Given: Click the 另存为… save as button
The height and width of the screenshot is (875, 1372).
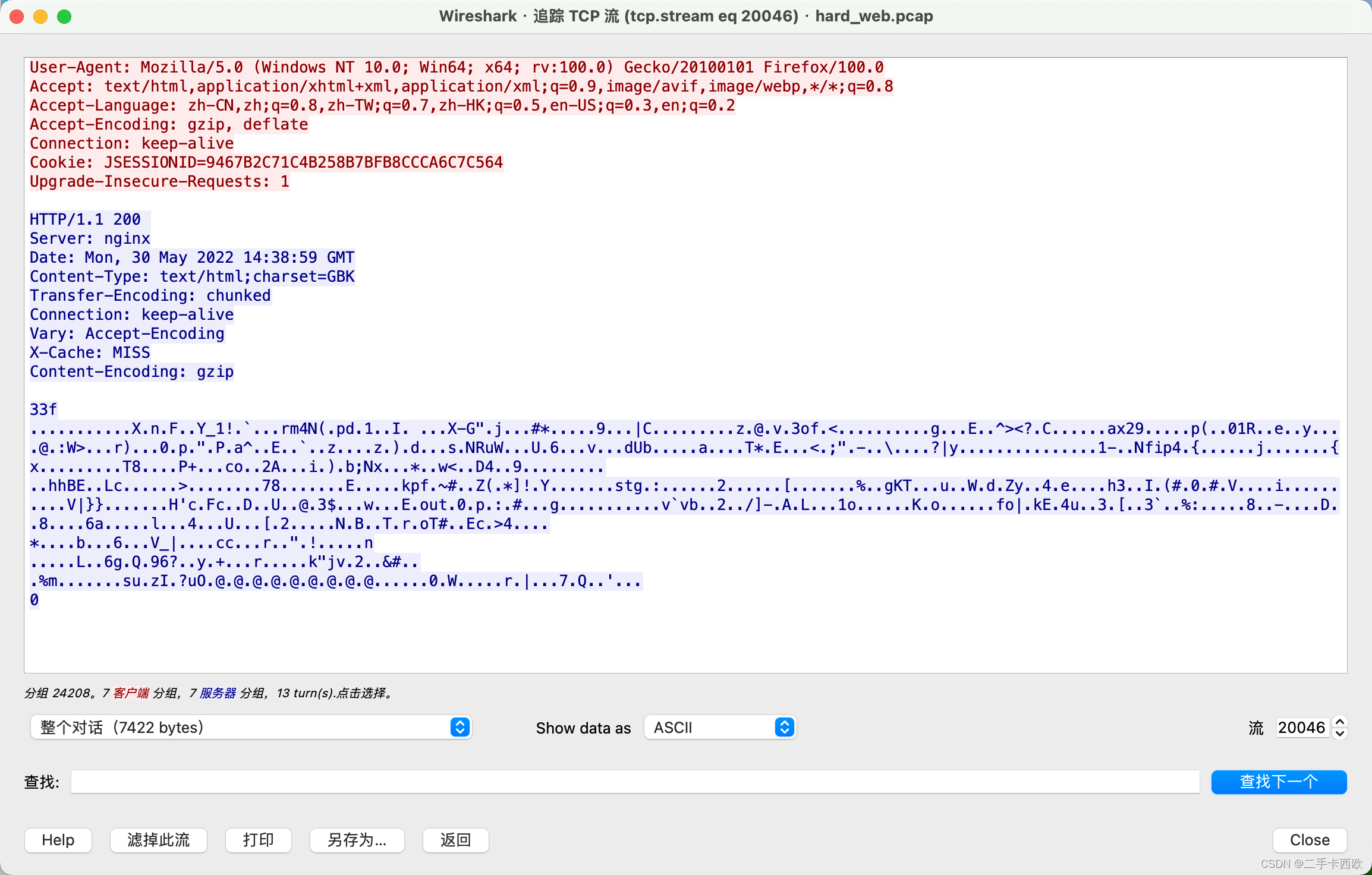Looking at the screenshot, I should coord(357,840).
